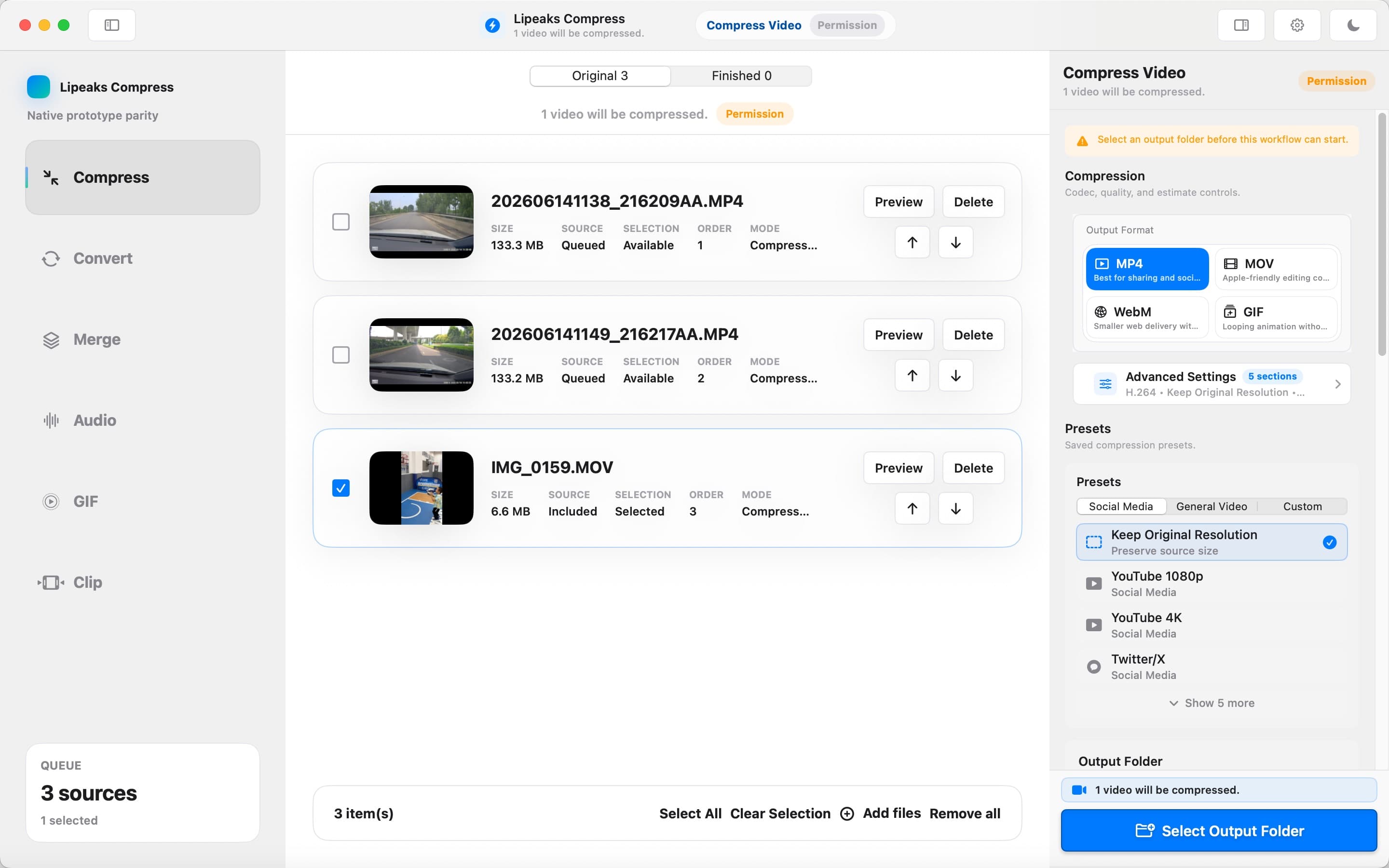The width and height of the screenshot is (1389, 868).
Task: Click the orange Permission badge in center panel
Action: 754,114
